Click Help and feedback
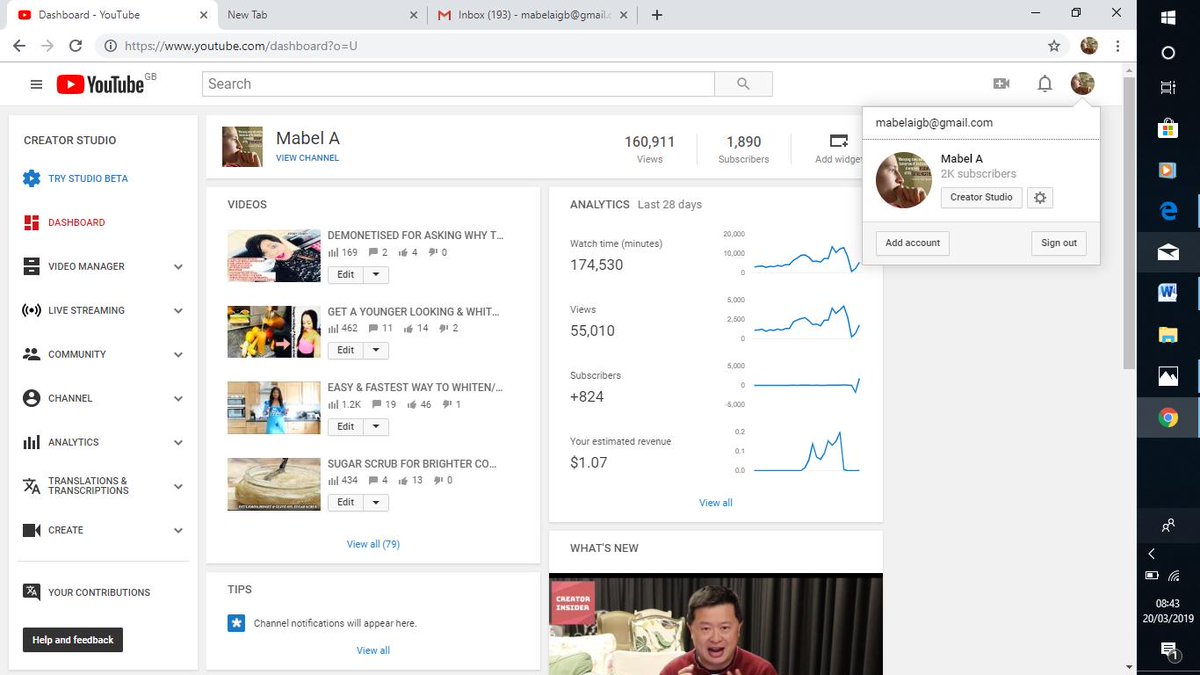Viewport: 1200px width, 675px height. (x=73, y=640)
